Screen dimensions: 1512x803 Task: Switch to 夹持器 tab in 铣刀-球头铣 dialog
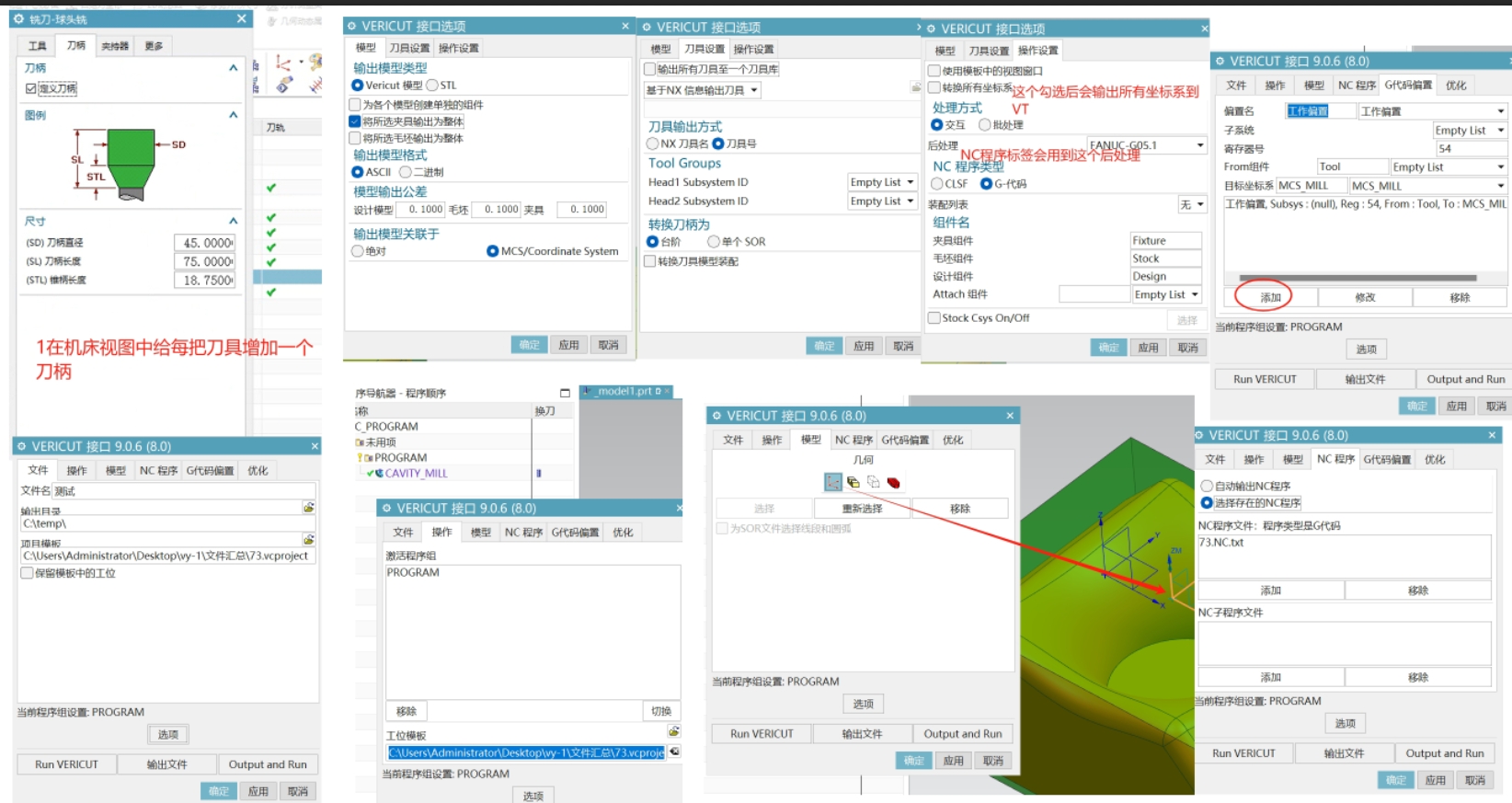[115, 46]
